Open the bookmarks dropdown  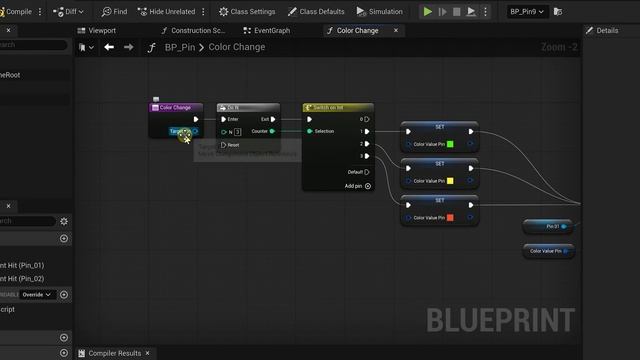[x=86, y=48]
